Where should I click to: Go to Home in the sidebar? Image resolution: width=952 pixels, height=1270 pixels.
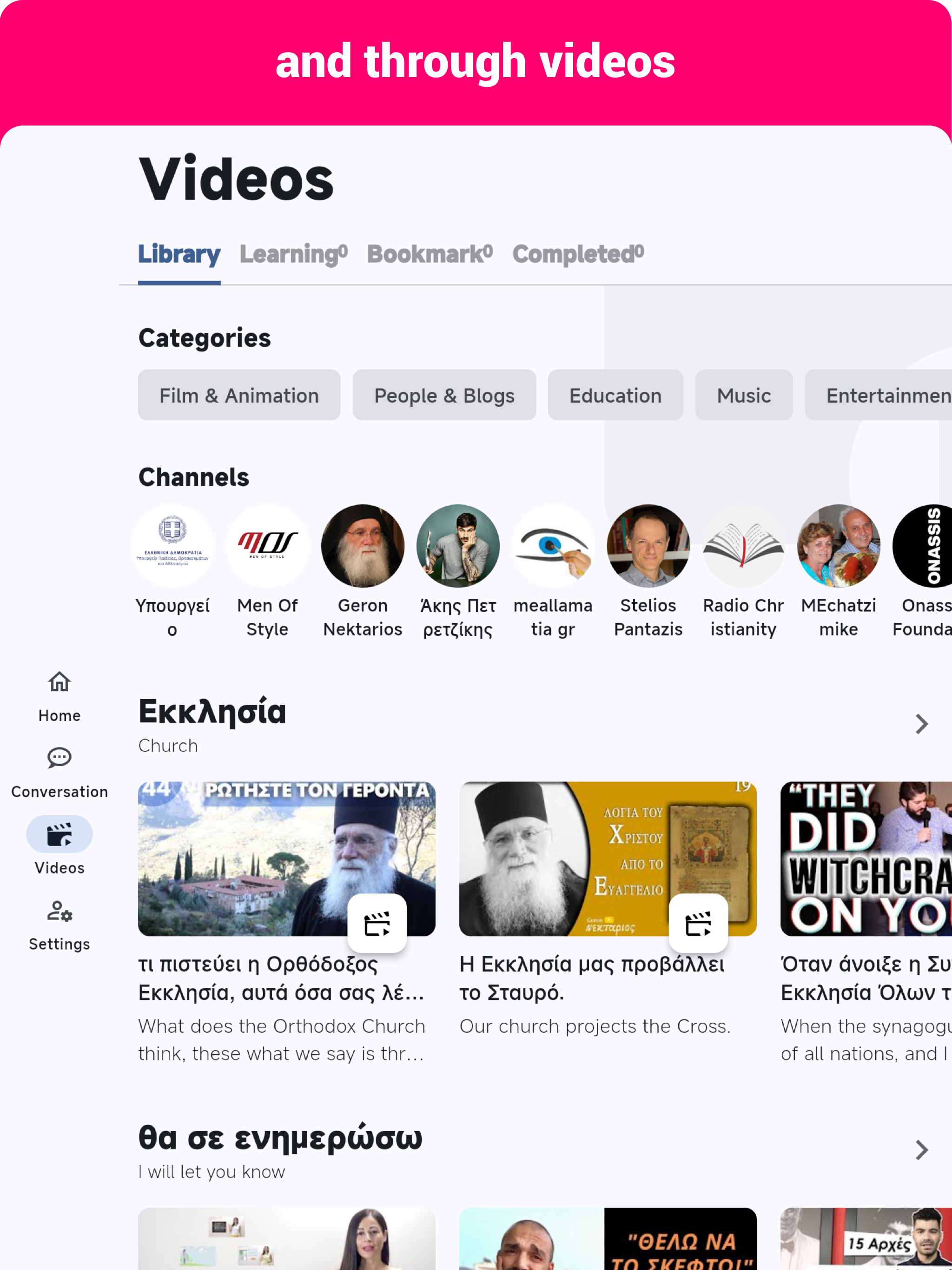coord(59,696)
